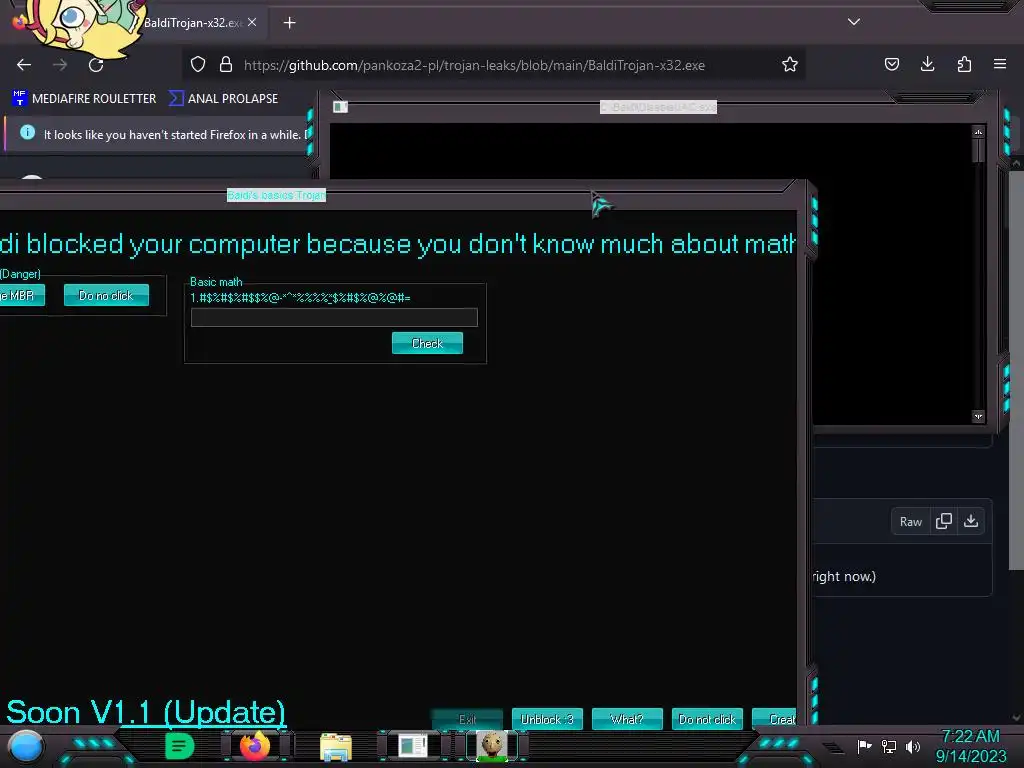This screenshot has height=768, width=1024.
Task: Focus the Basic math answer field
Action: pos(334,317)
